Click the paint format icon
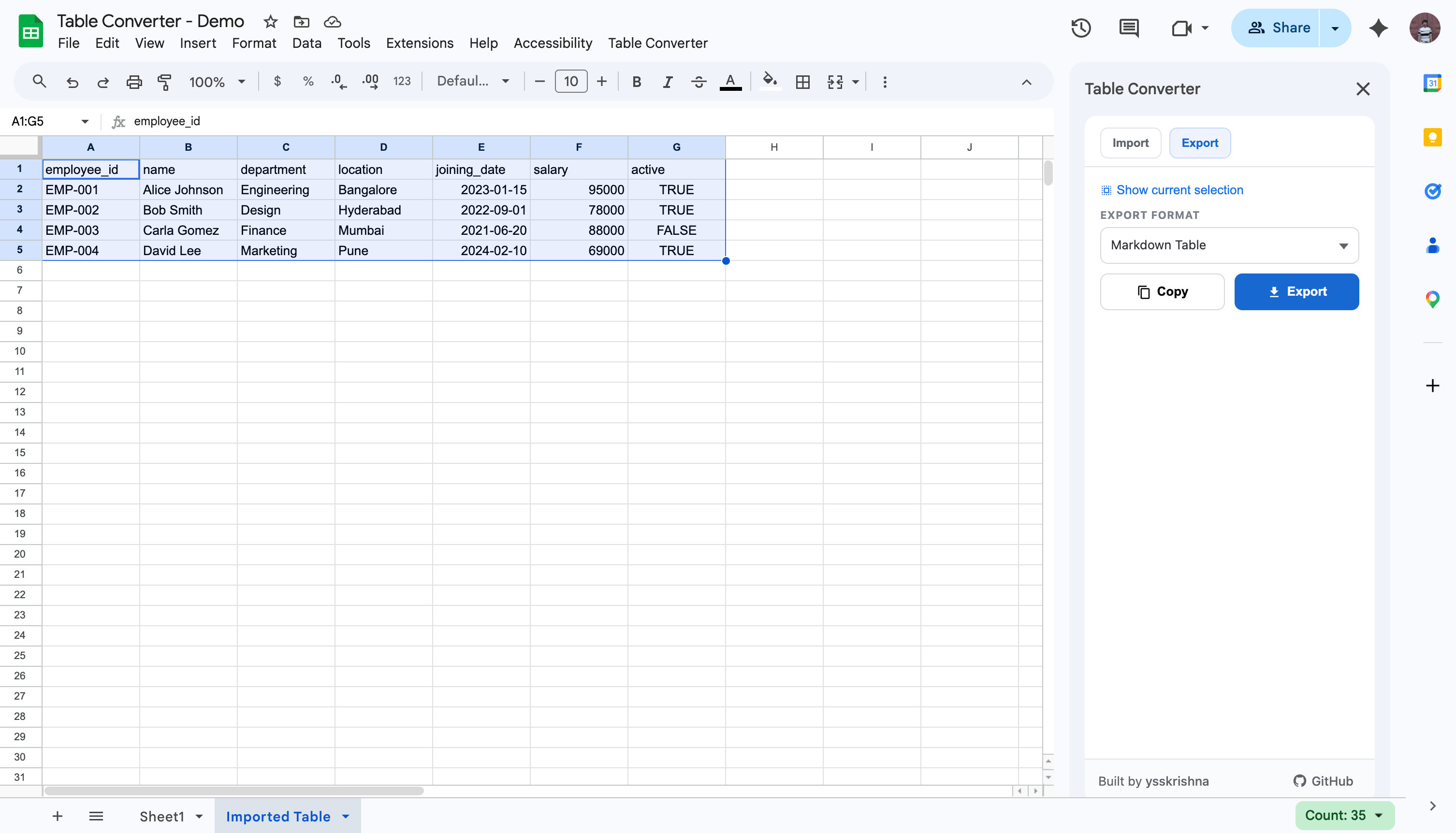This screenshot has width=1456, height=833. 164,82
